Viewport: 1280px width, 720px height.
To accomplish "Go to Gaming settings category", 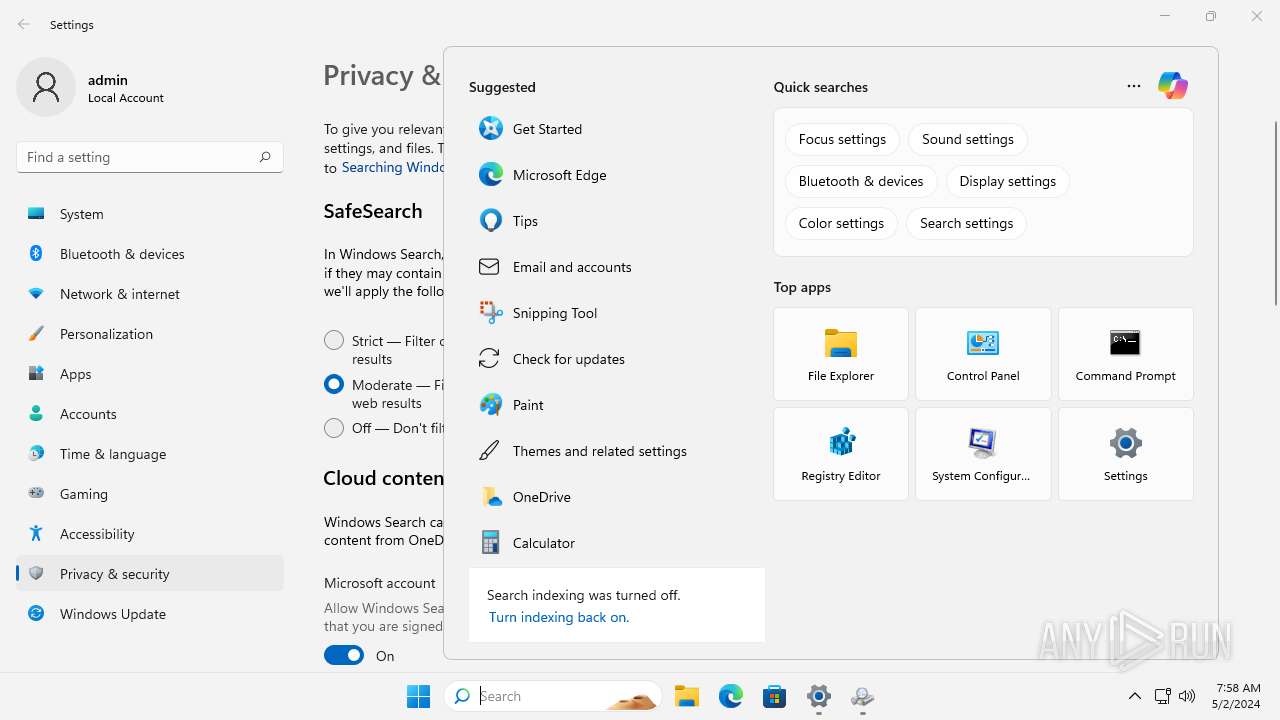I will [150, 494].
